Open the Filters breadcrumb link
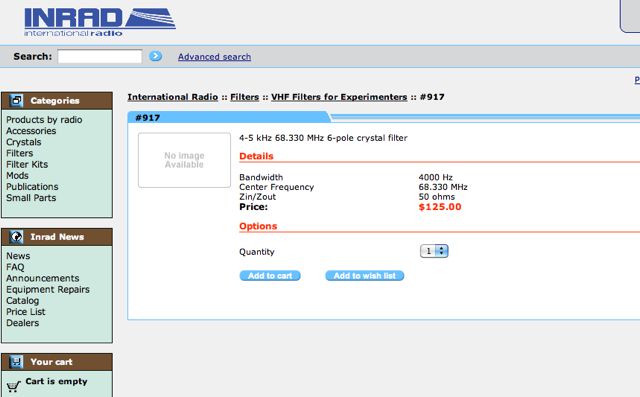 coord(244,97)
